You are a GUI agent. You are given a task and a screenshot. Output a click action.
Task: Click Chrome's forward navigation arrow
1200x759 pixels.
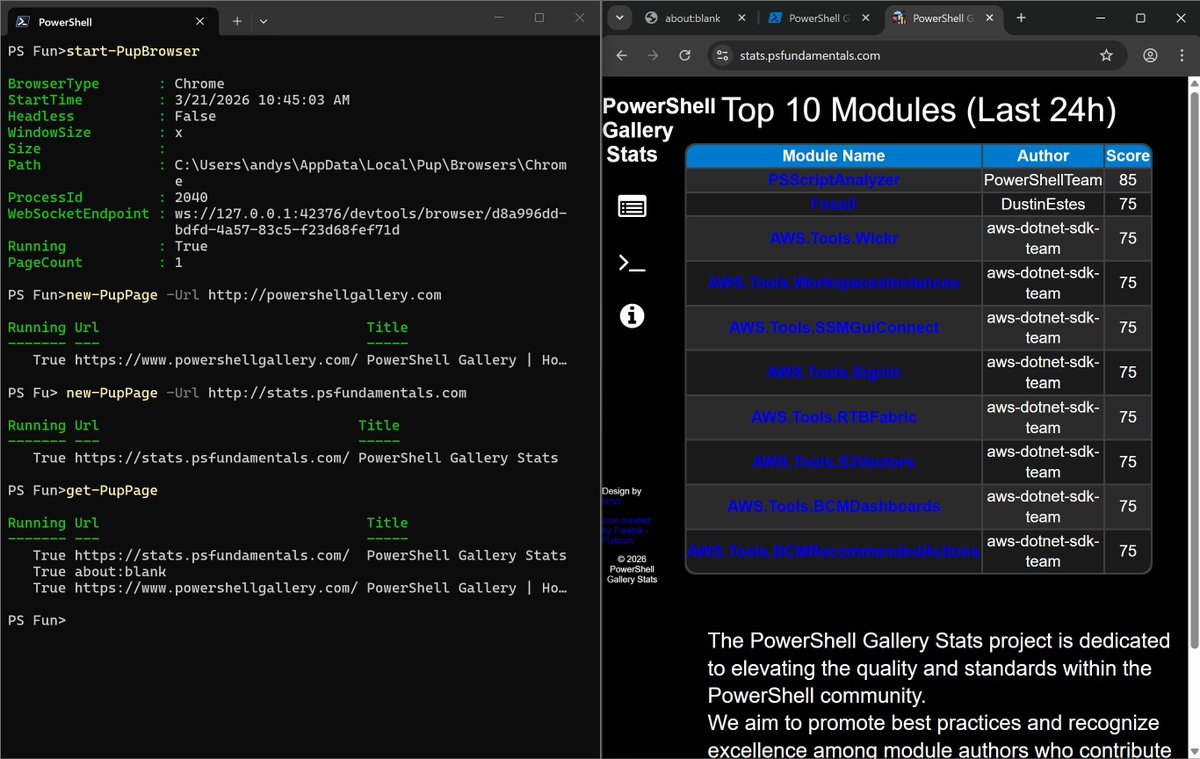pyautogui.click(x=653, y=56)
